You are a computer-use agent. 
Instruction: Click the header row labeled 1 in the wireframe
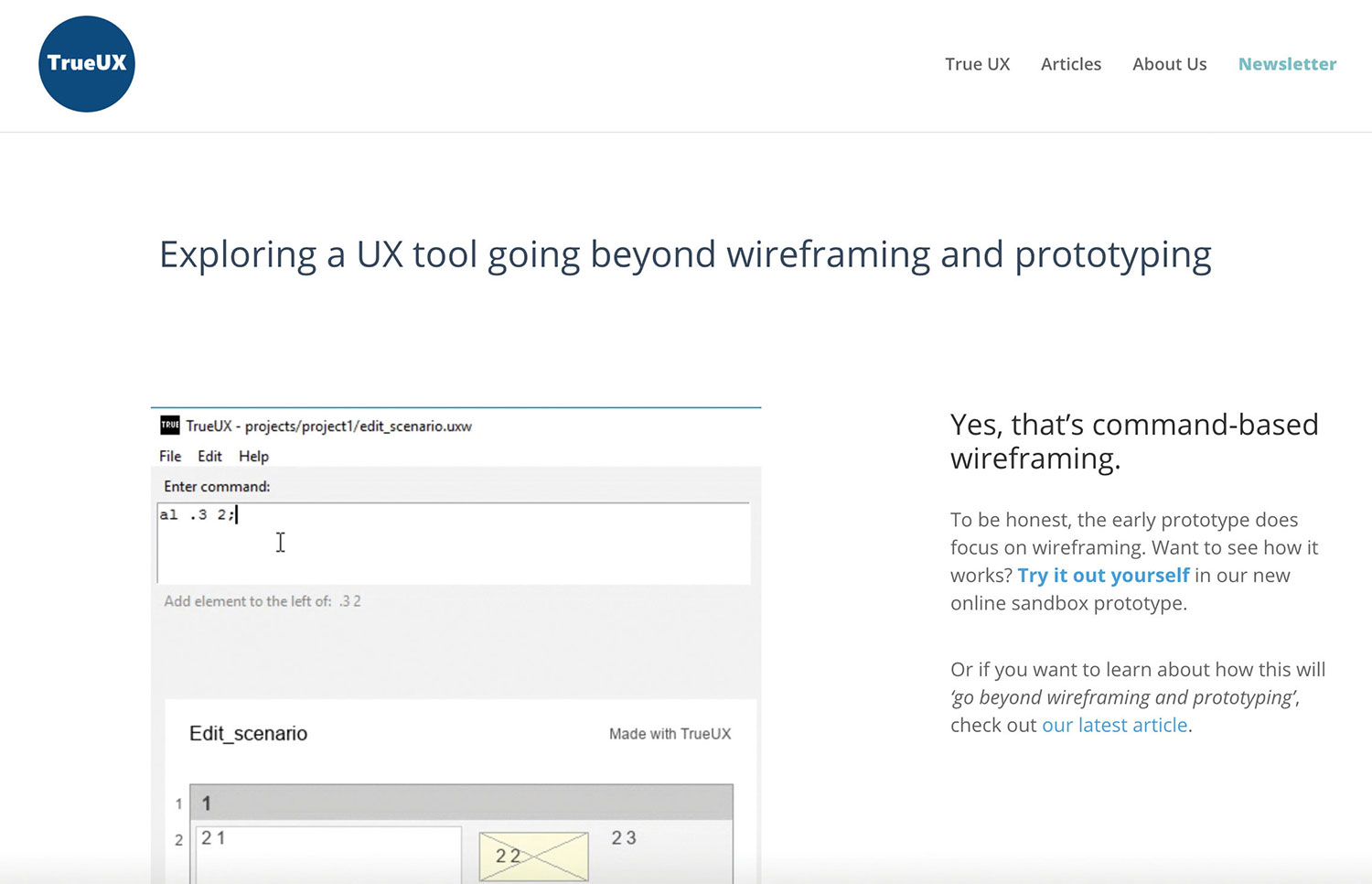460,803
